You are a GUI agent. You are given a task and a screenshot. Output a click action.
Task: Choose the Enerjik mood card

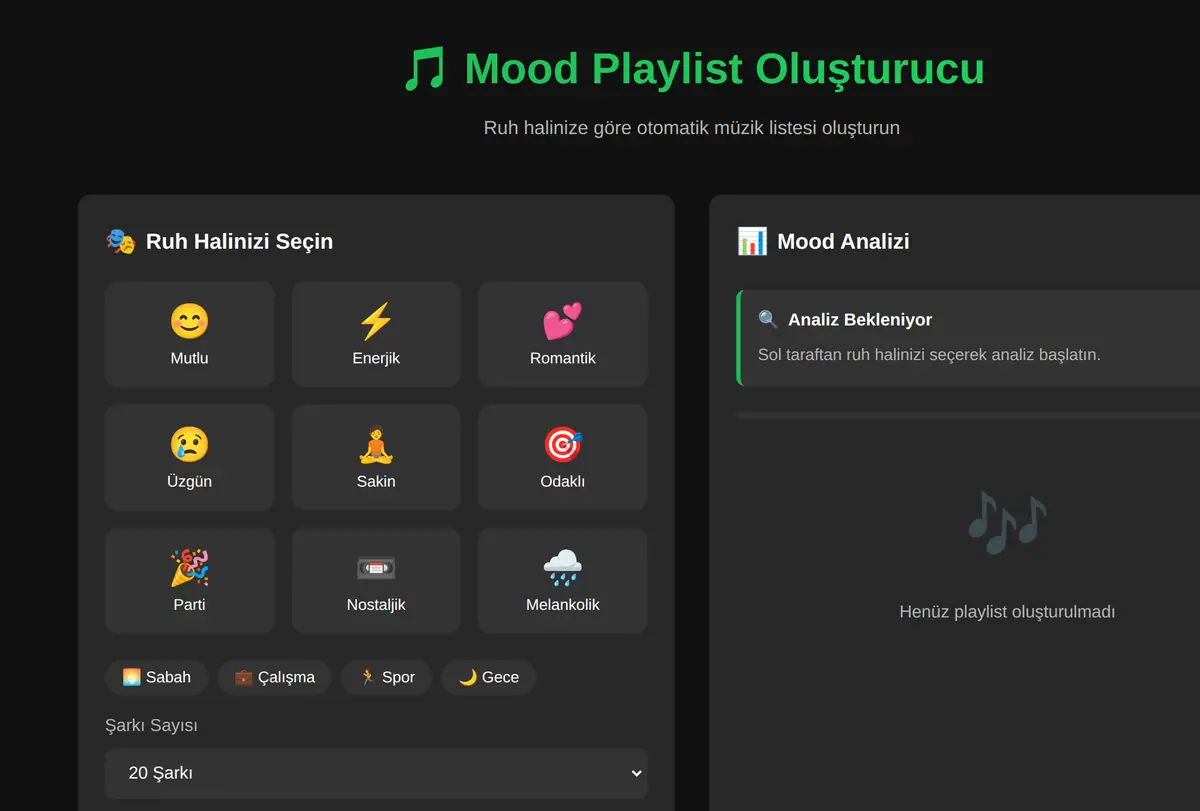[x=376, y=334]
